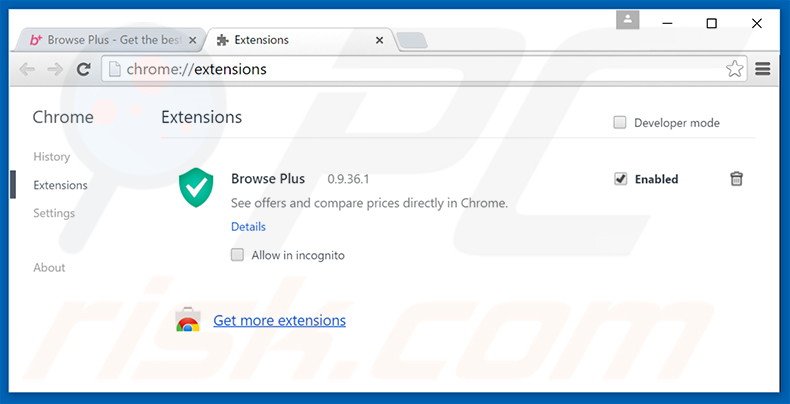The image size is (790, 404).
Task: Remove Browse Plus using the trash icon
Action: (x=736, y=179)
